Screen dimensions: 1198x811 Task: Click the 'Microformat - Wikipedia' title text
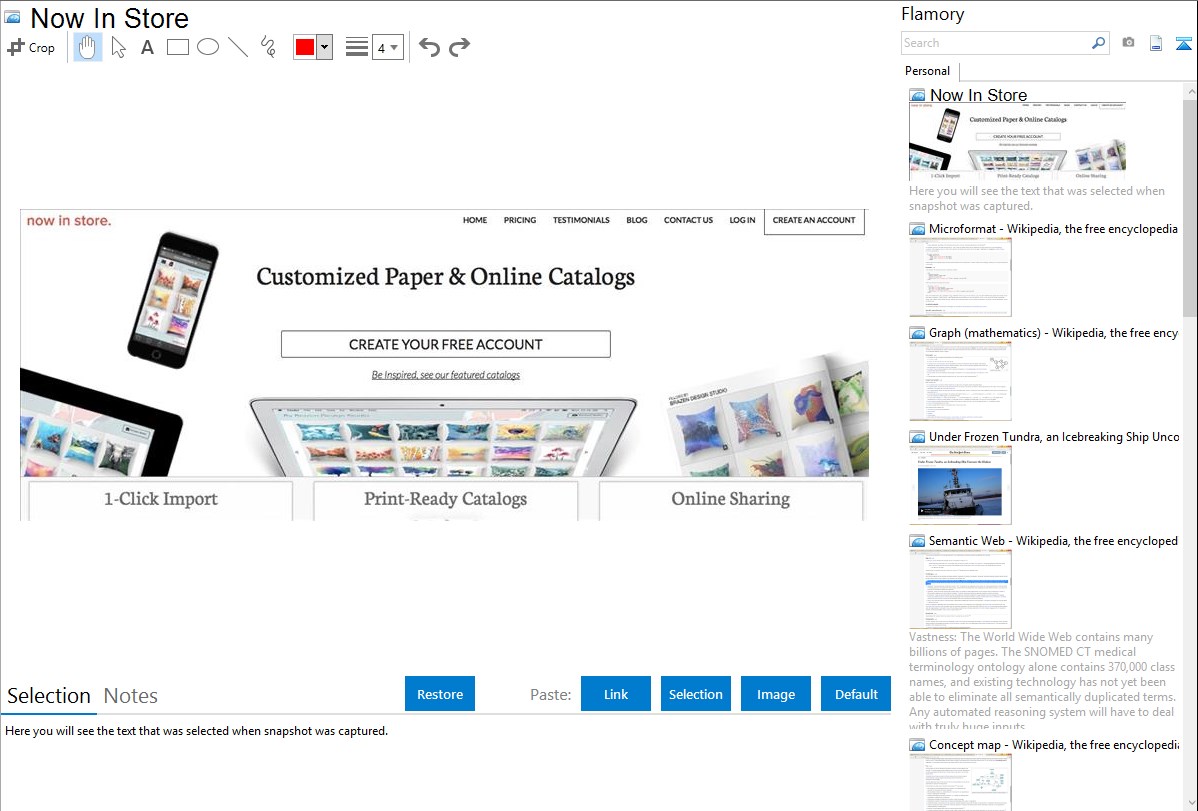pos(1053,229)
